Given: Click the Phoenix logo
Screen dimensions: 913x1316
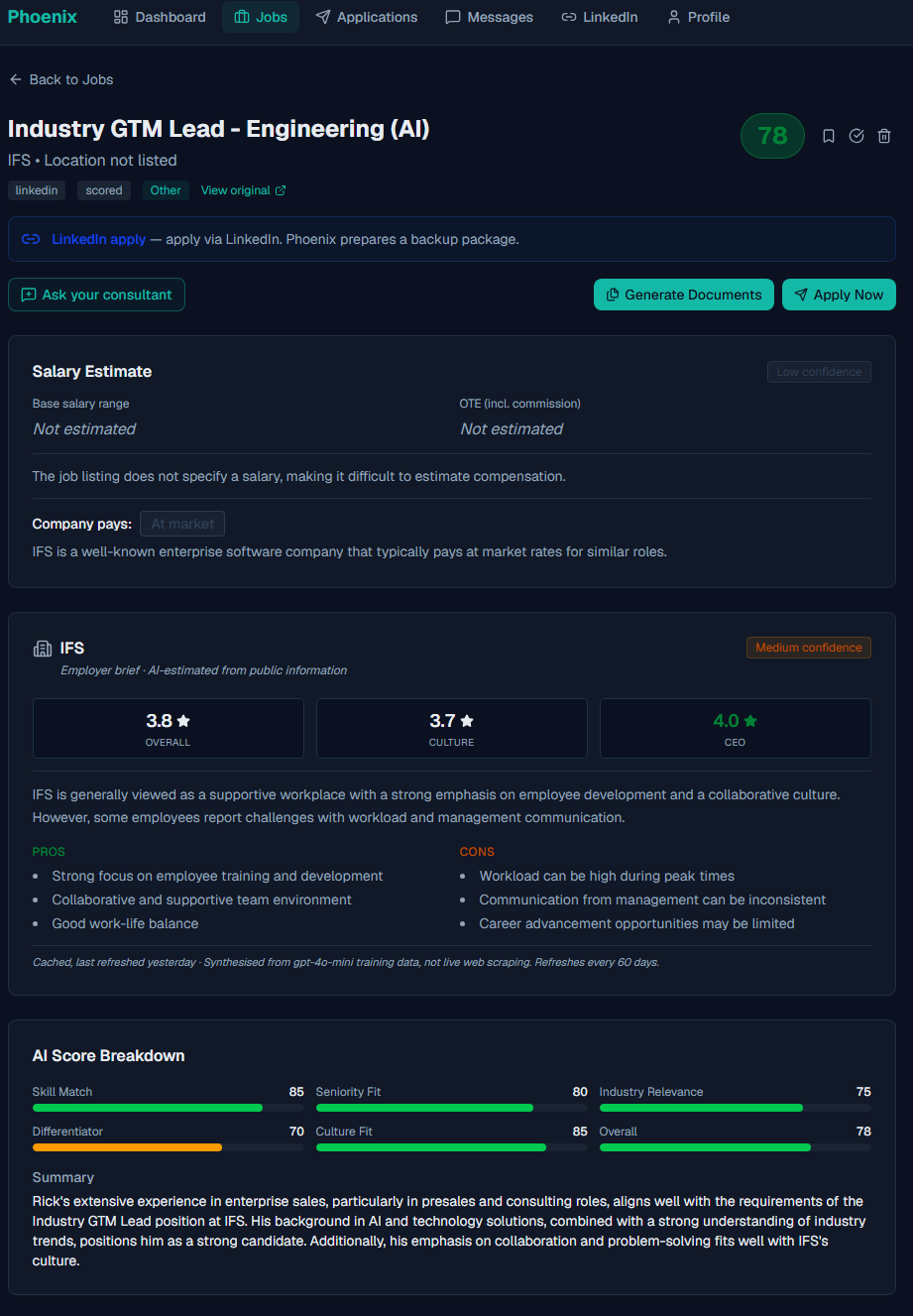Looking at the screenshot, I should pyautogui.click(x=43, y=17).
